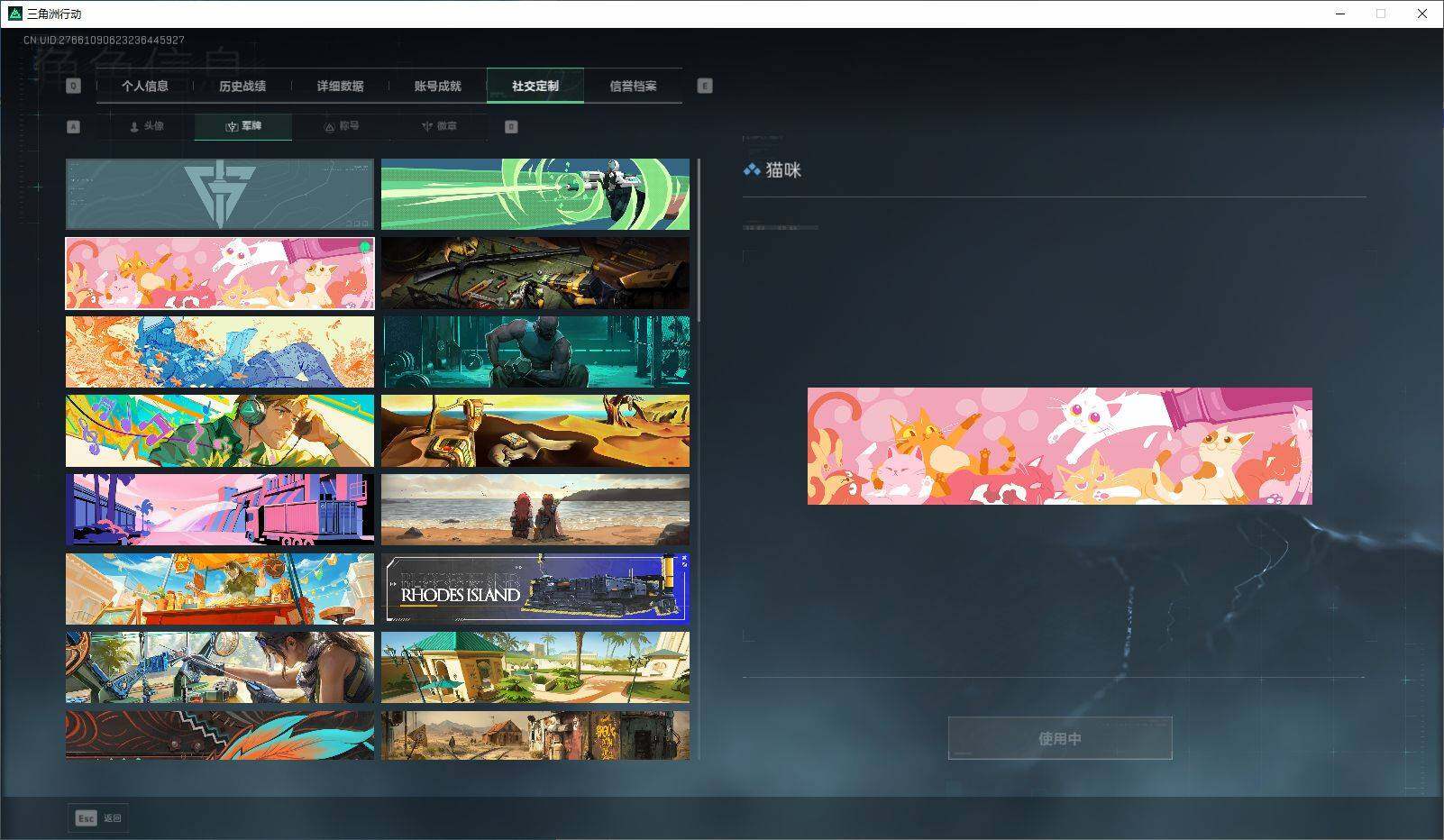
Task: Select the pink shipping container banner
Action: (x=220, y=510)
